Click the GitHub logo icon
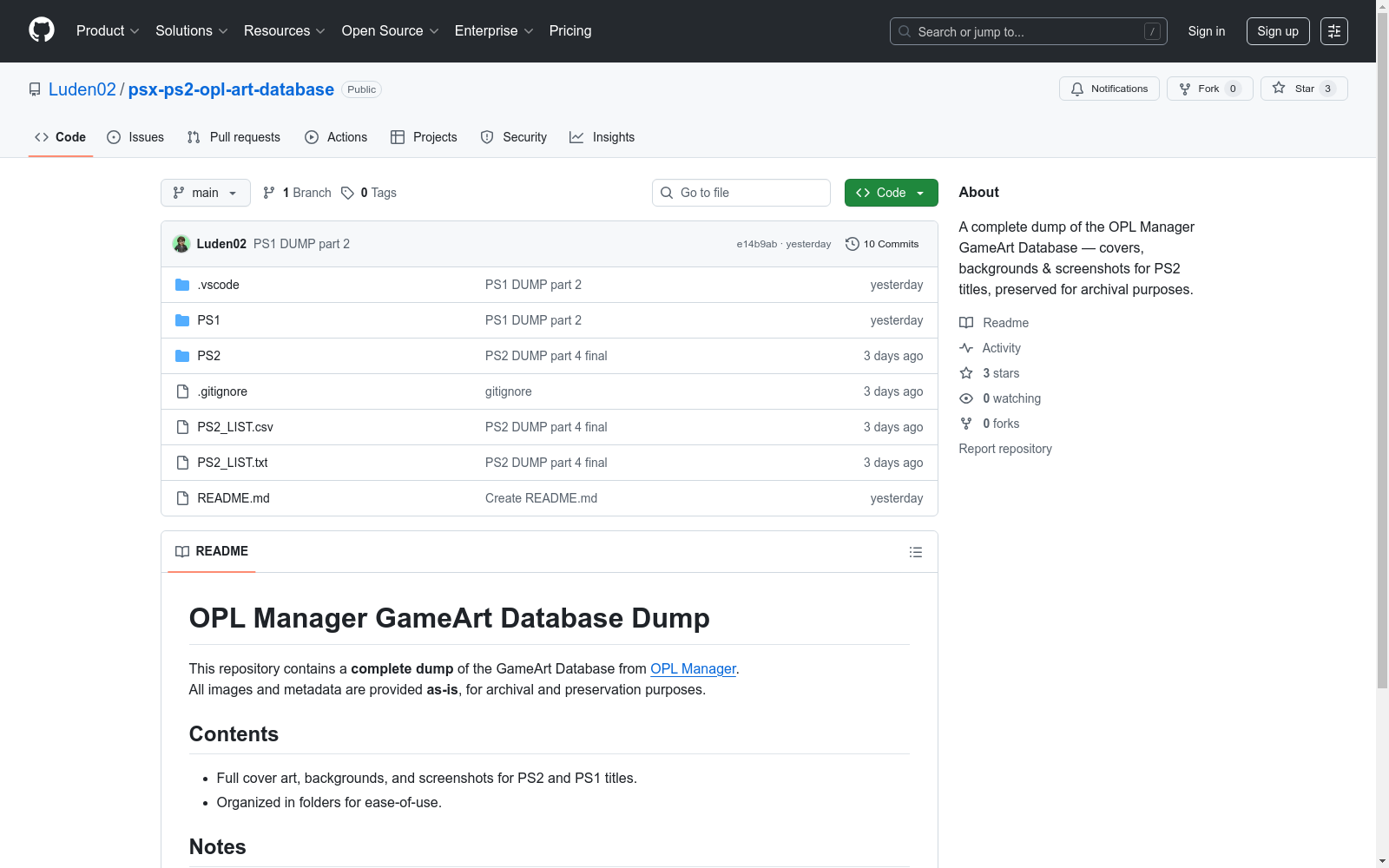This screenshot has height=868, width=1389. tap(42, 30)
